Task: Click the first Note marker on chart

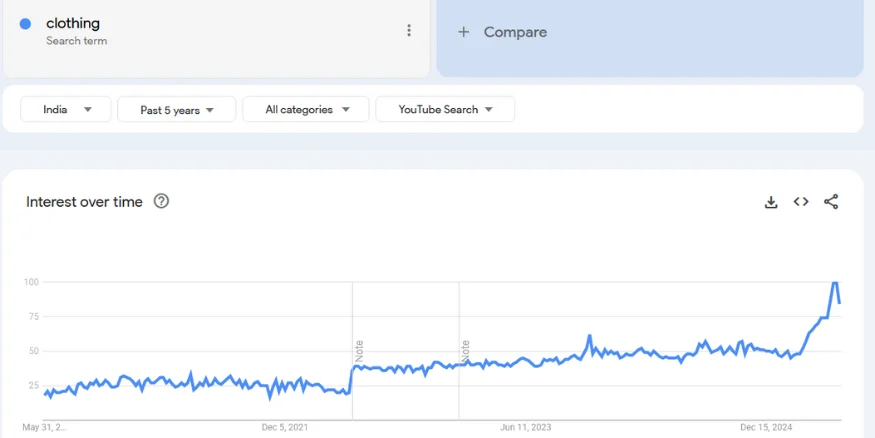Action: tap(359, 350)
